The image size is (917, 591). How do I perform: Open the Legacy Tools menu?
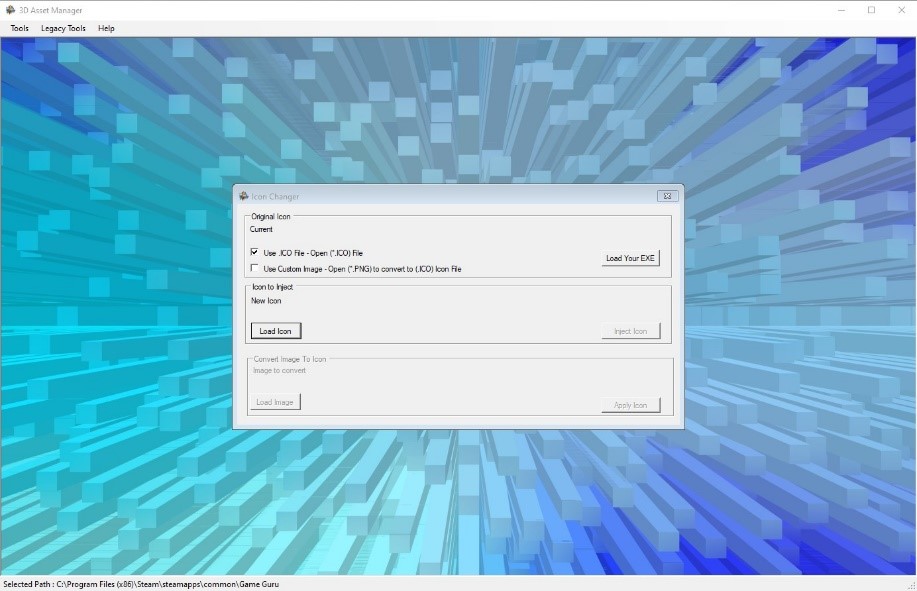point(63,29)
